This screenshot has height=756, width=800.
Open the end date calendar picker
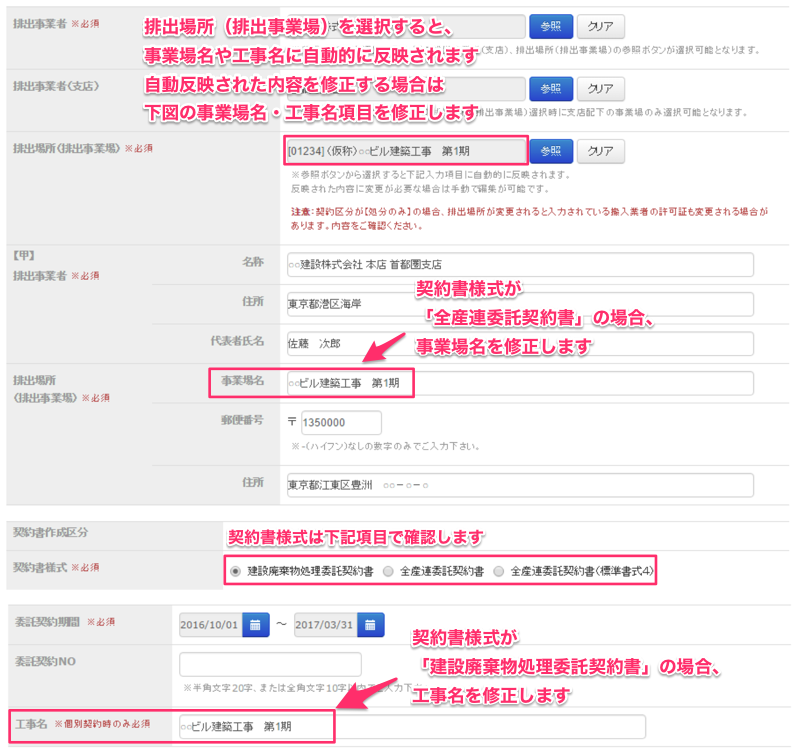(x=371, y=625)
